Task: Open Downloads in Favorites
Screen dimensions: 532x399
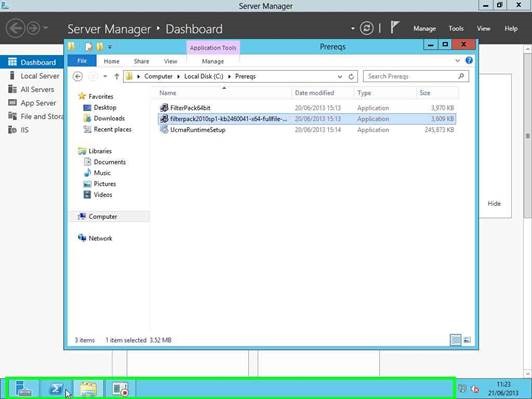Action: [109, 118]
